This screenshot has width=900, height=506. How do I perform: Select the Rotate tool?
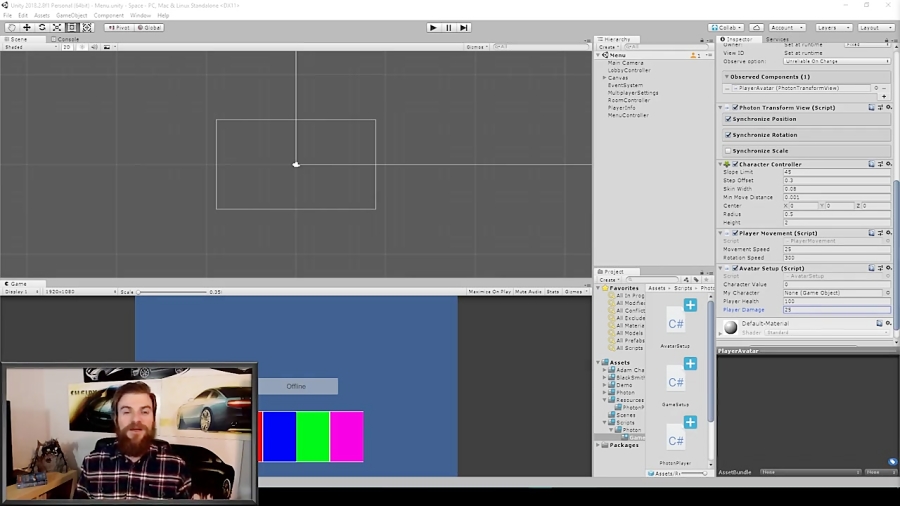[x=42, y=28]
